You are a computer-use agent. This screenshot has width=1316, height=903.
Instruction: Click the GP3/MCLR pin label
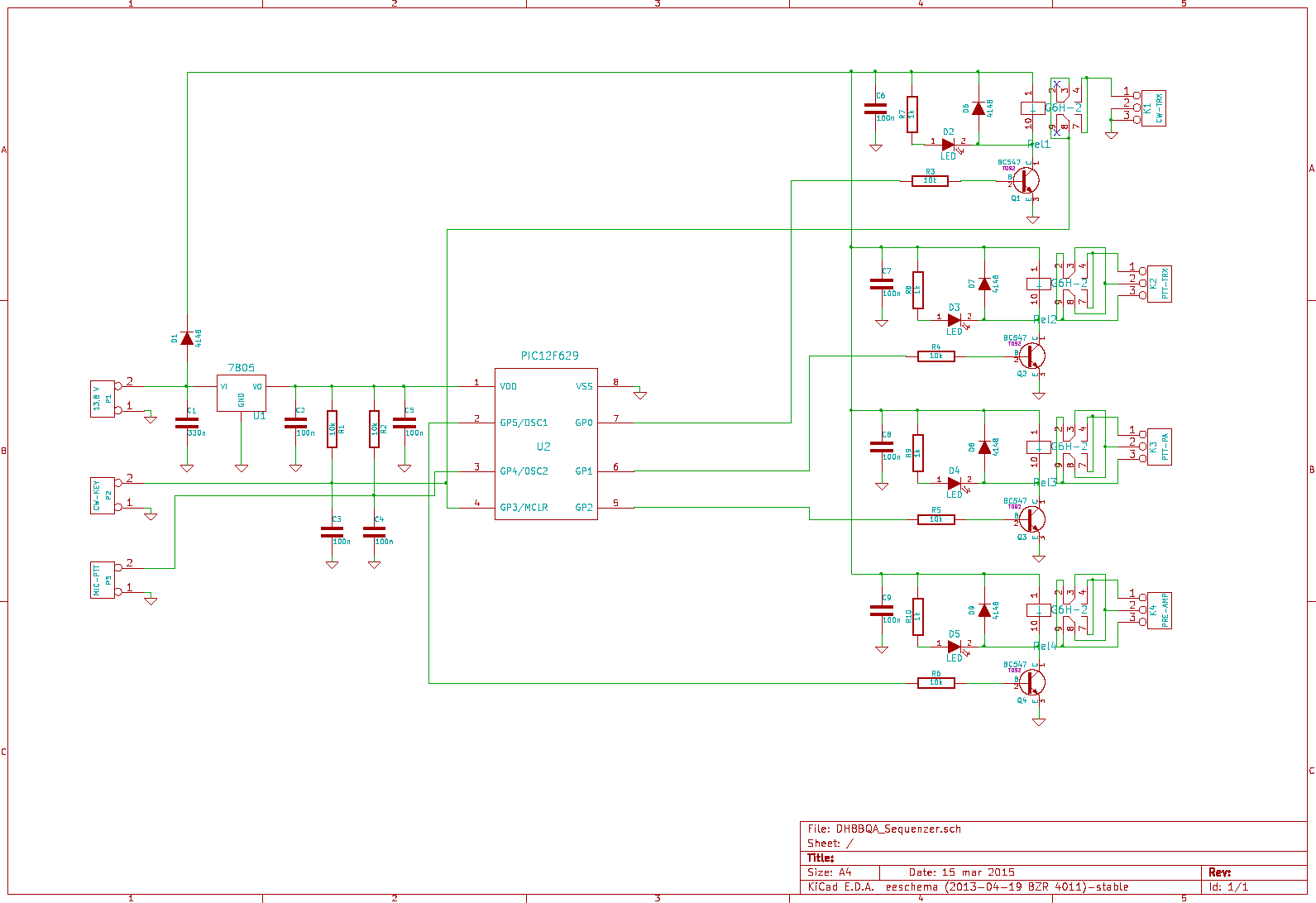click(524, 507)
